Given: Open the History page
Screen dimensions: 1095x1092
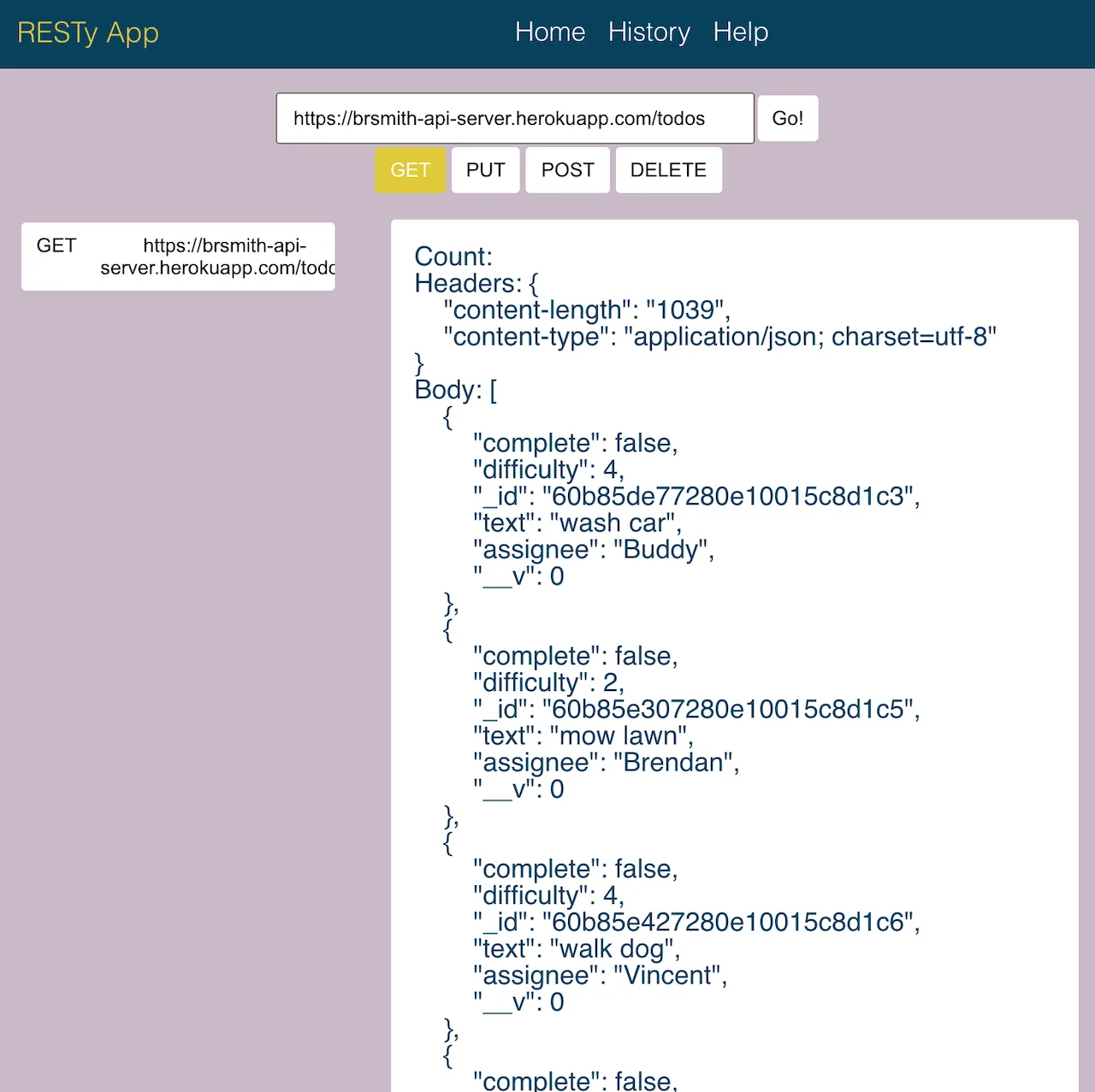Looking at the screenshot, I should click(648, 32).
